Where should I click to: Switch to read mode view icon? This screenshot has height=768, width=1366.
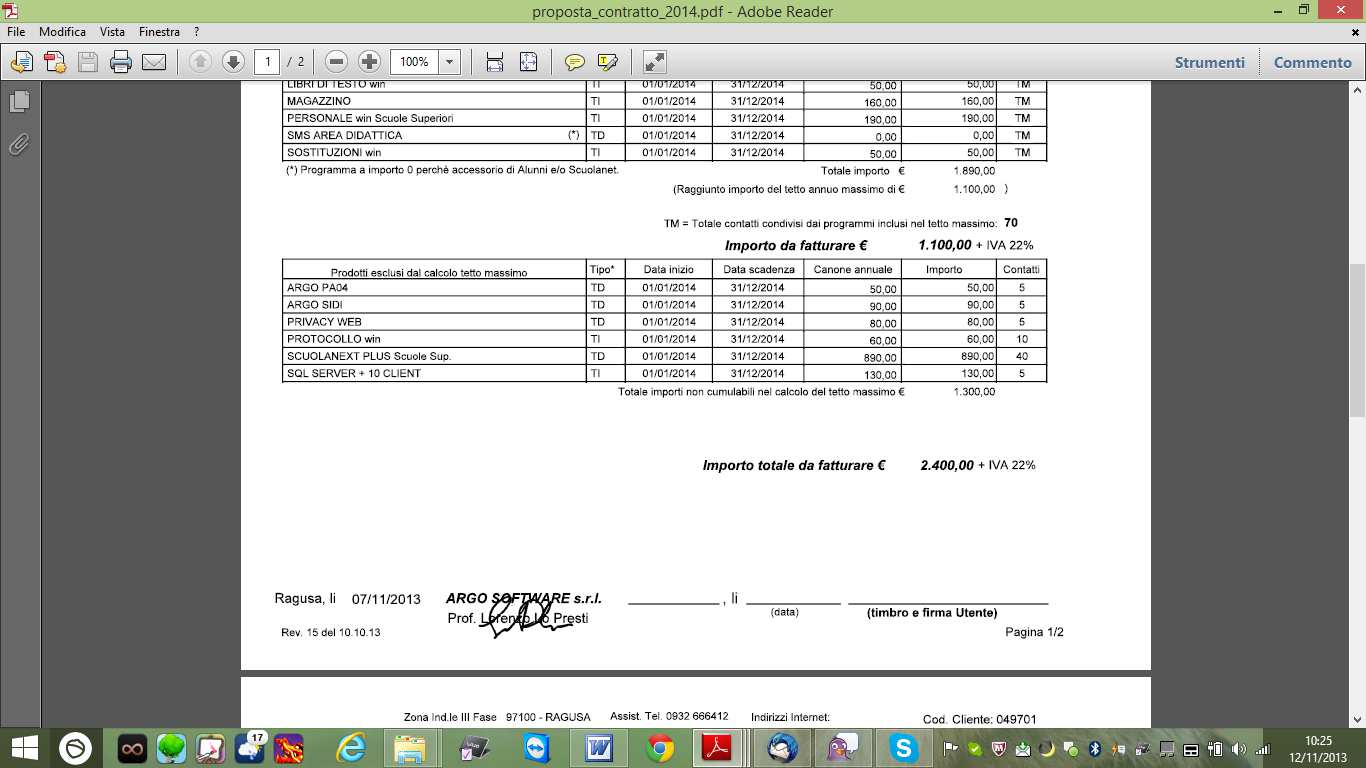654,62
